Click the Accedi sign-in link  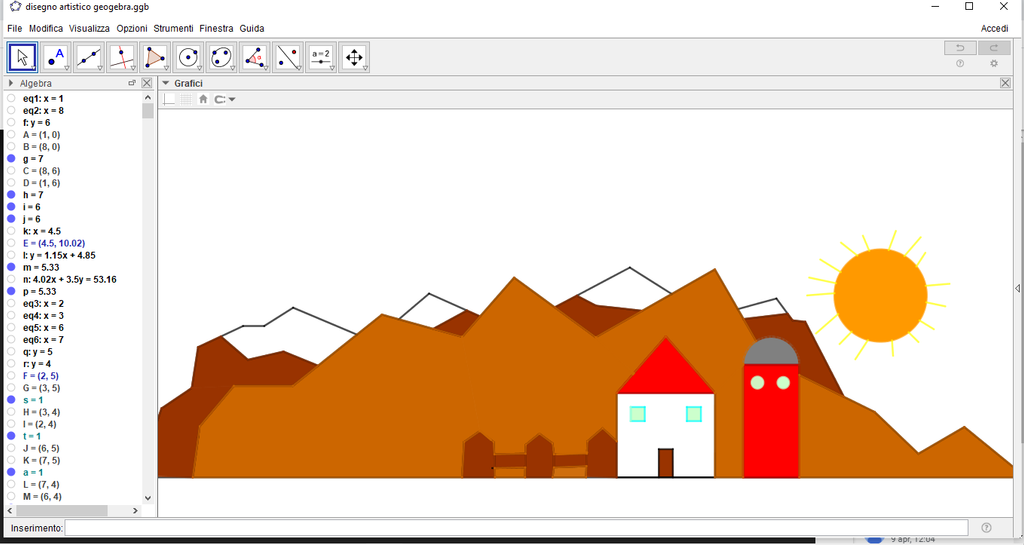[994, 29]
